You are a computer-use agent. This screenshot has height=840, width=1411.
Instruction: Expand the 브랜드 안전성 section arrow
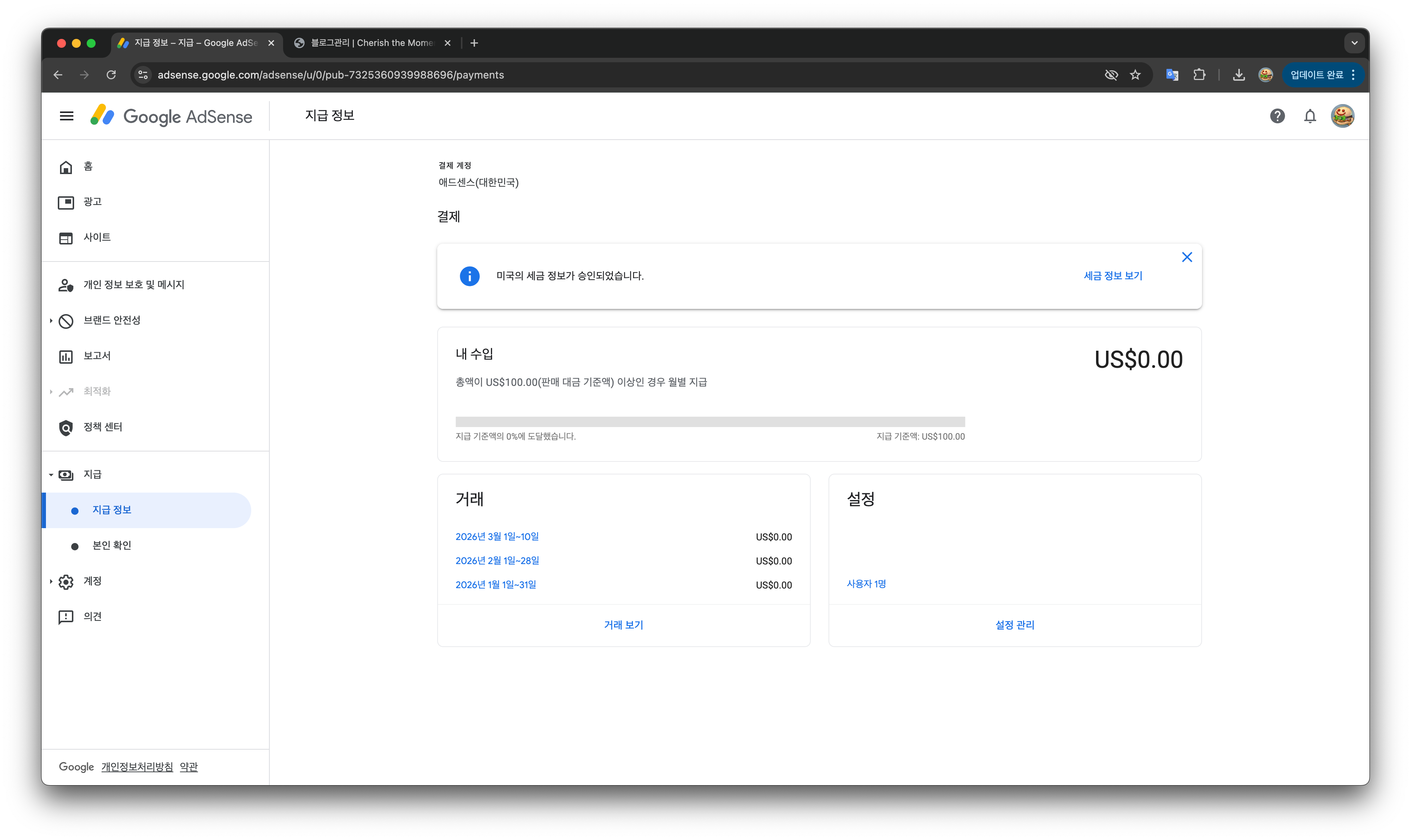click(51, 321)
